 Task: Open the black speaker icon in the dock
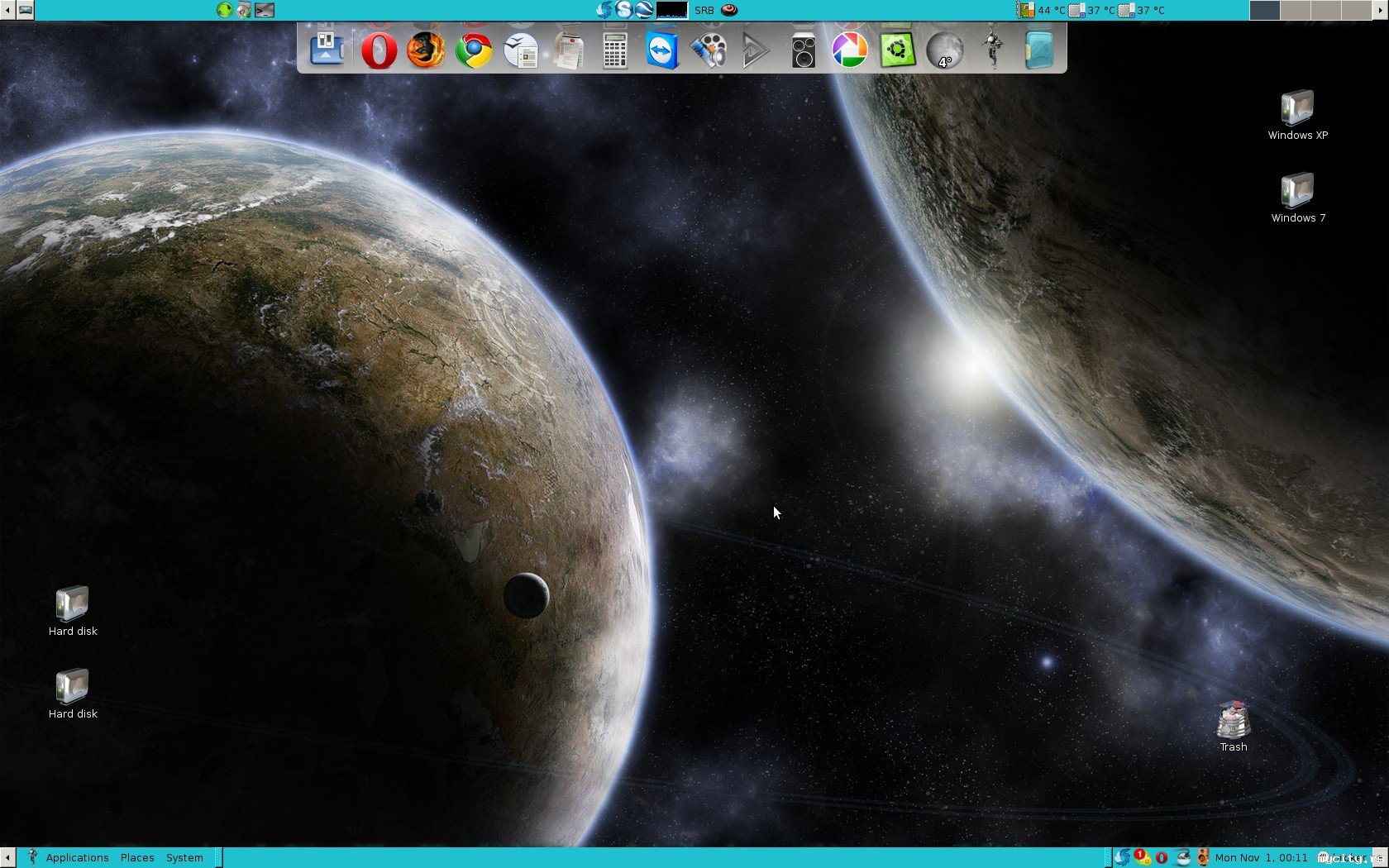[x=804, y=51]
